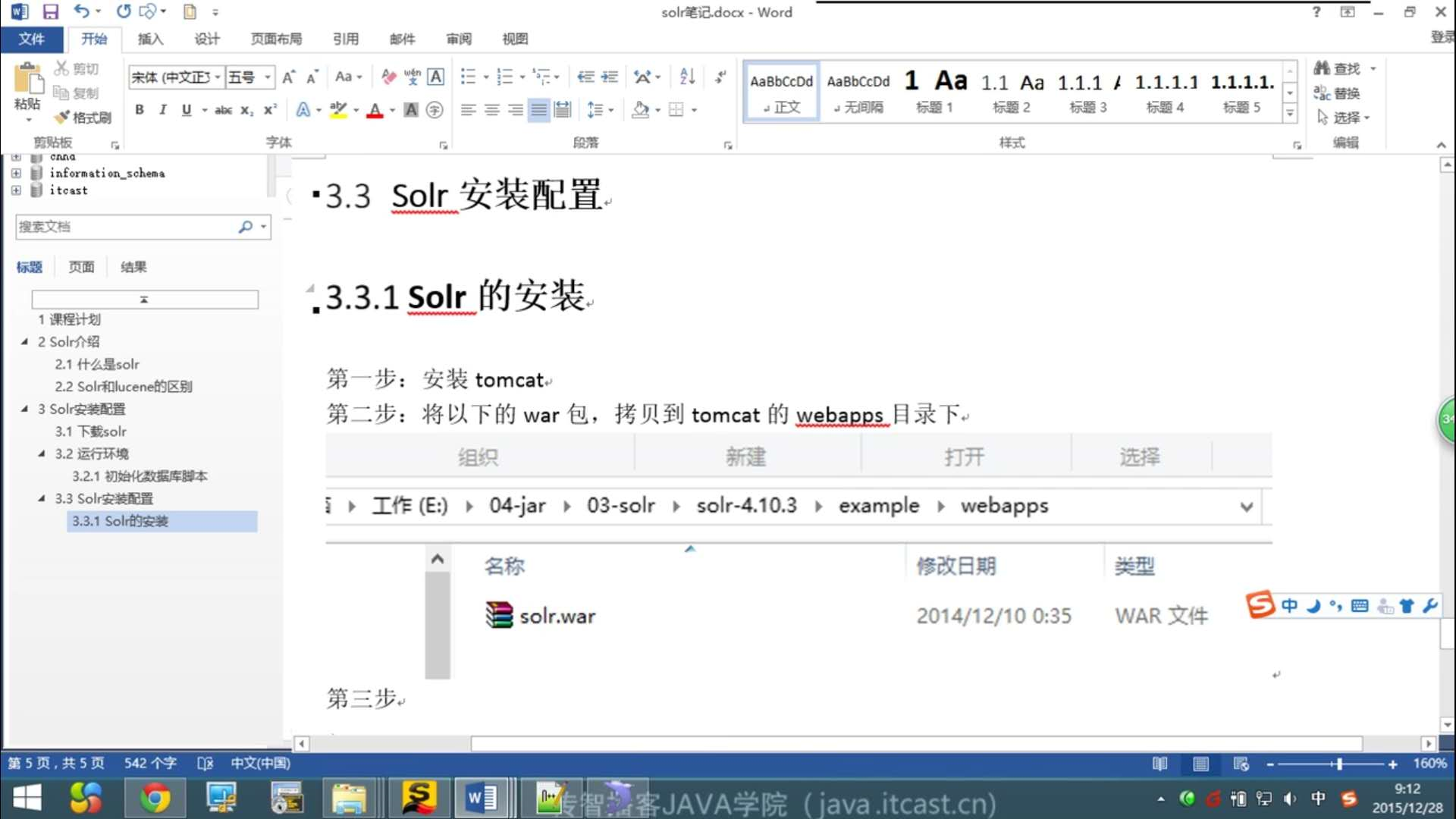This screenshot has height=819, width=1456.
Task: Switch to the 页面布局 tab
Action: click(276, 39)
